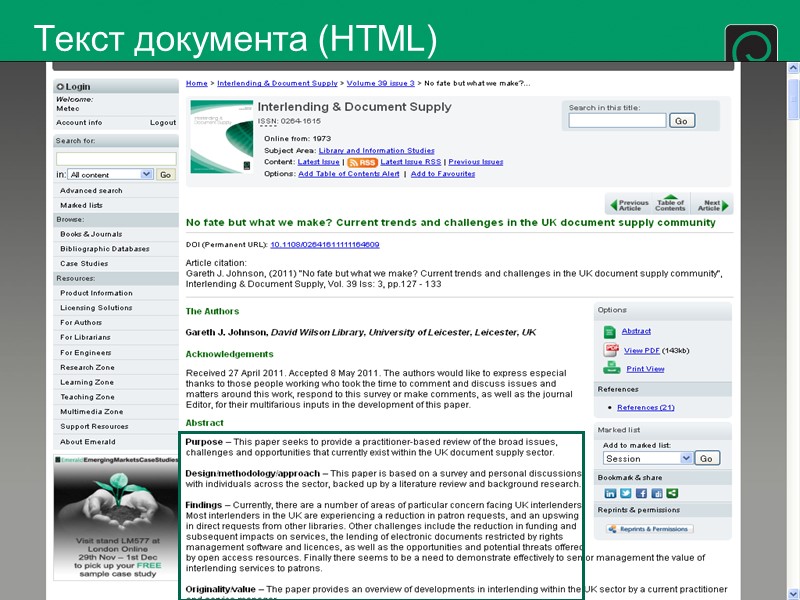800x600 pixels.
Task: Share the article on LinkedIn
Action: (x=609, y=493)
